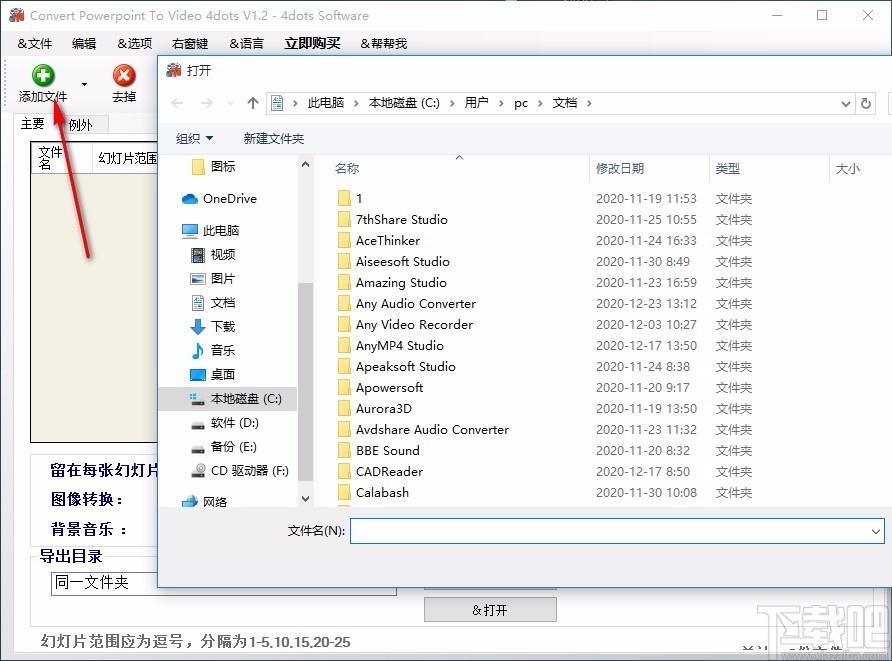Open the 右窗键 menu
The image size is (892, 661).
[x=190, y=43]
